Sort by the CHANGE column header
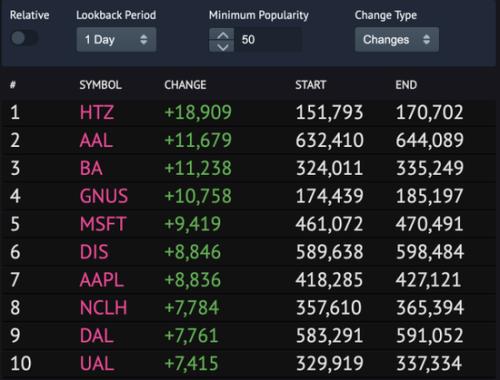The width and height of the screenshot is (500, 380). (x=185, y=85)
